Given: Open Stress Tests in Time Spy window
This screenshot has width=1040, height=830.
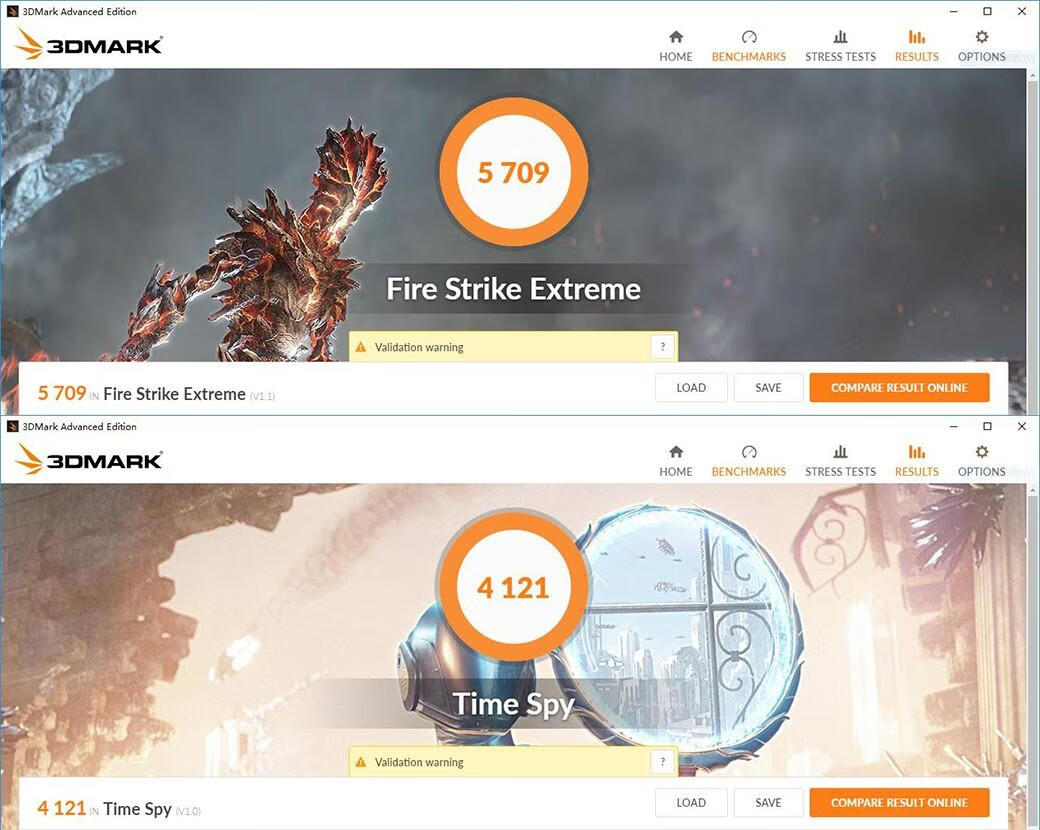Looking at the screenshot, I should click(x=840, y=461).
